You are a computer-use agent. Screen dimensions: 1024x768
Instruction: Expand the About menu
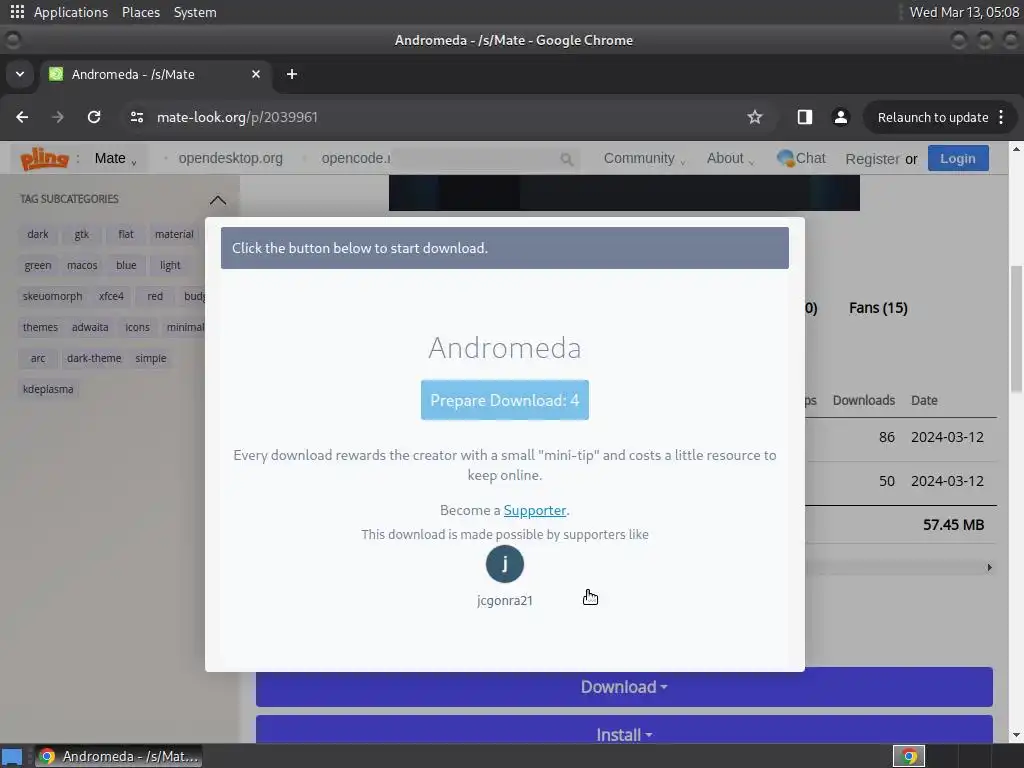point(730,159)
